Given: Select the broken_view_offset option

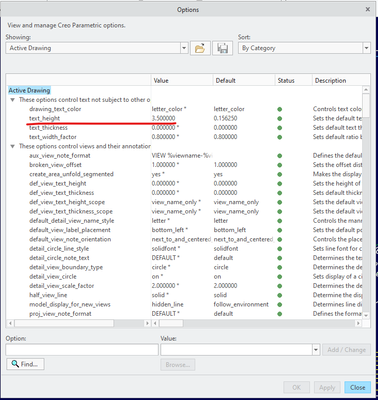Looking at the screenshot, I should tap(55, 165).
